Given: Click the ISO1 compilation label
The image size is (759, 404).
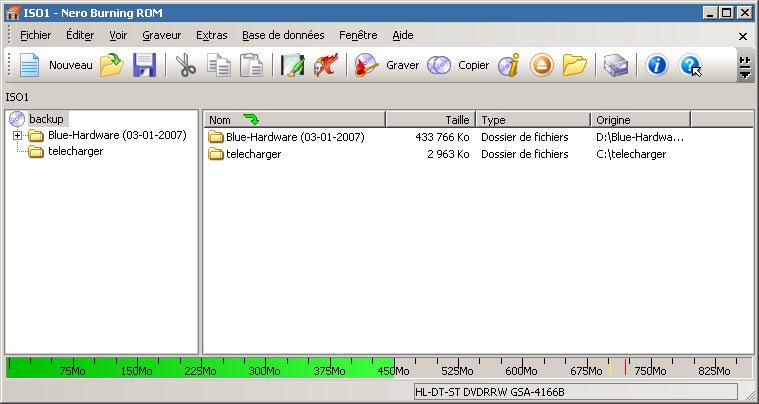Looking at the screenshot, I should click(17, 97).
